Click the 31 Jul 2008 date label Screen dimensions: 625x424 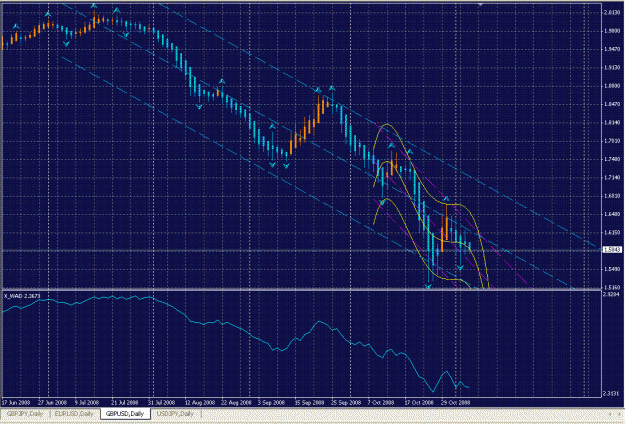click(x=161, y=402)
